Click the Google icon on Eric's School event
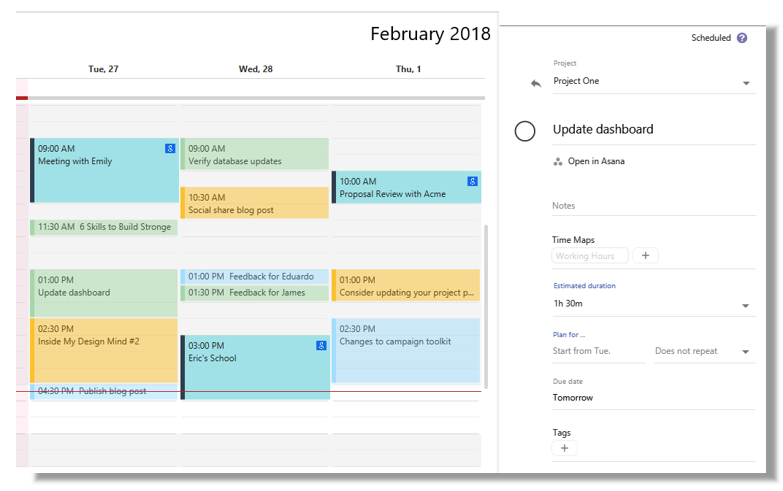 [x=321, y=346]
